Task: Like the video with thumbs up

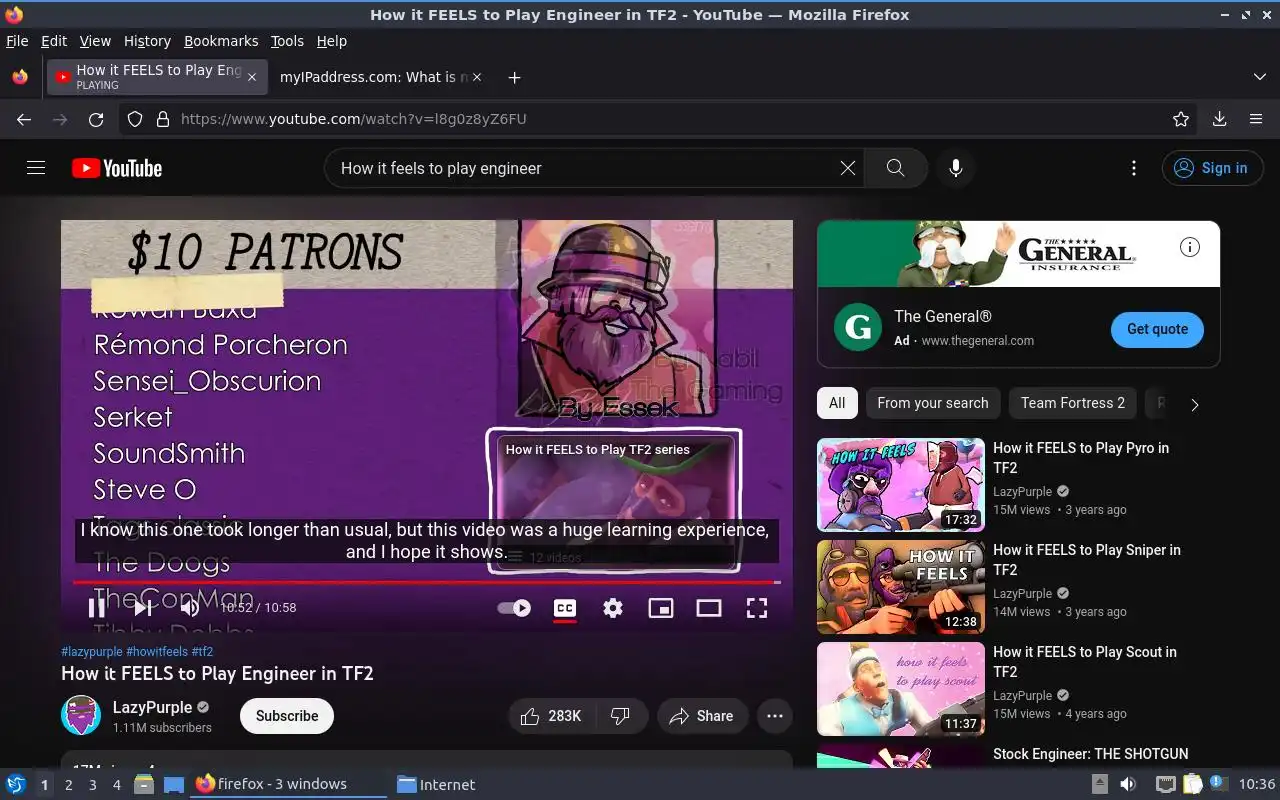Action: 551,716
